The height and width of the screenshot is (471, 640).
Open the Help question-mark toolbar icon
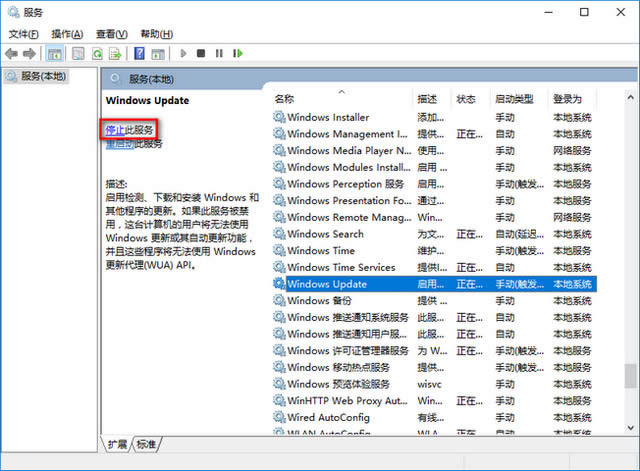[x=140, y=53]
